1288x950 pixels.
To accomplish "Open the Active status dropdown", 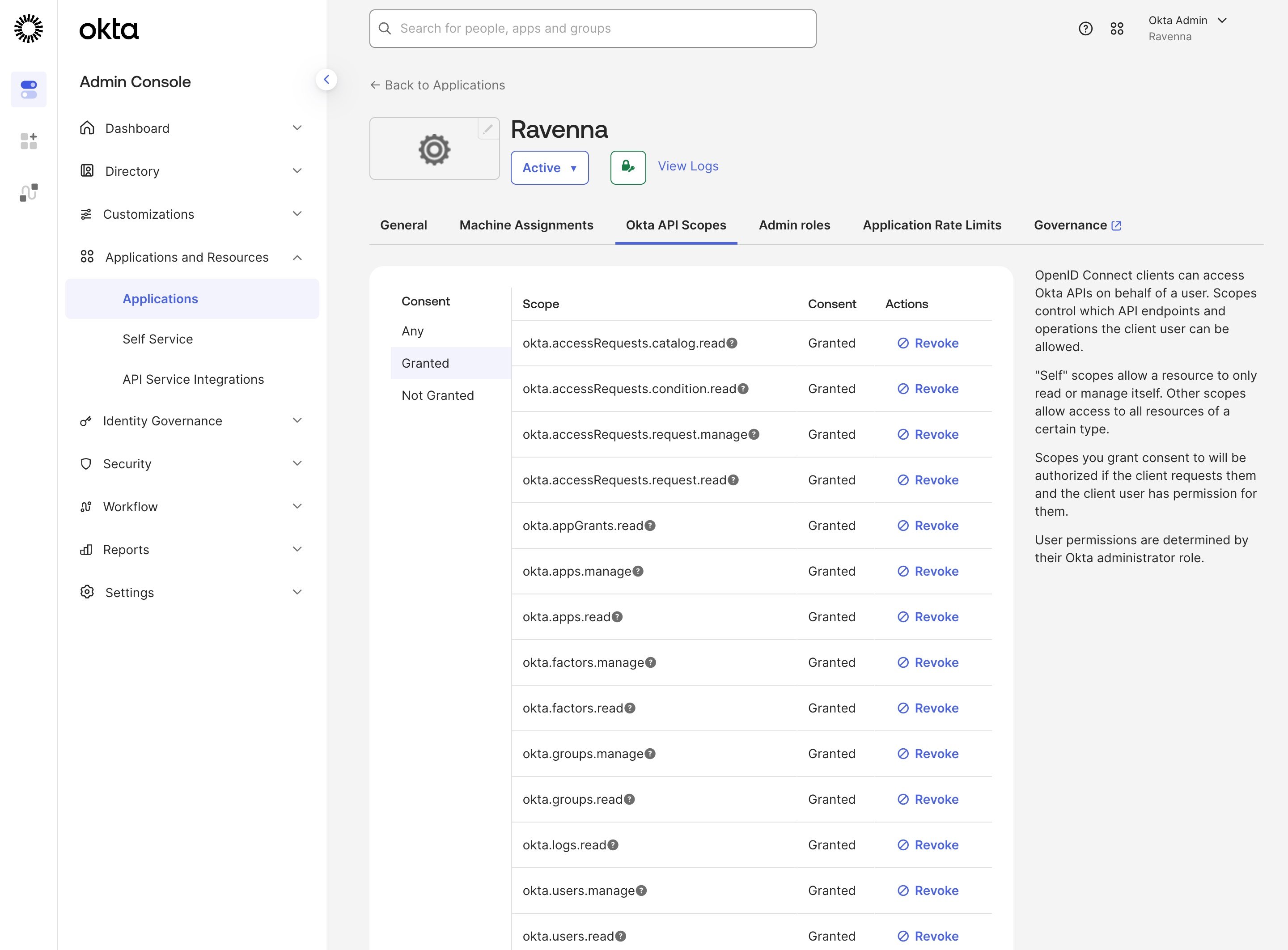I will pyautogui.click(x=549, y=167).
